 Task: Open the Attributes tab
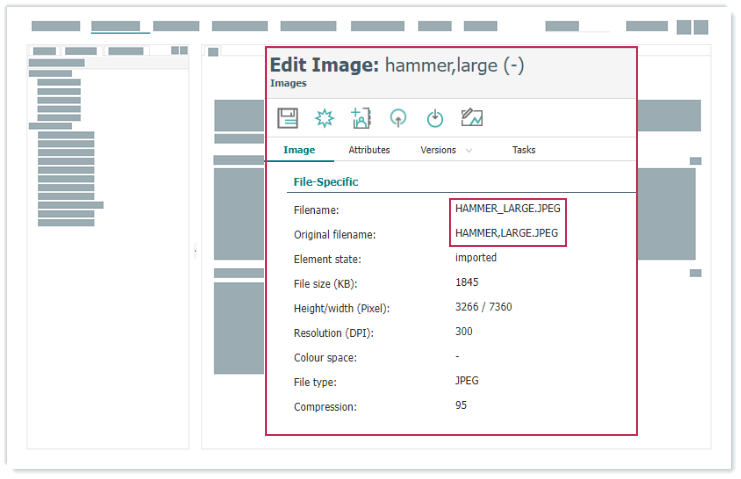tap(369, 150)
